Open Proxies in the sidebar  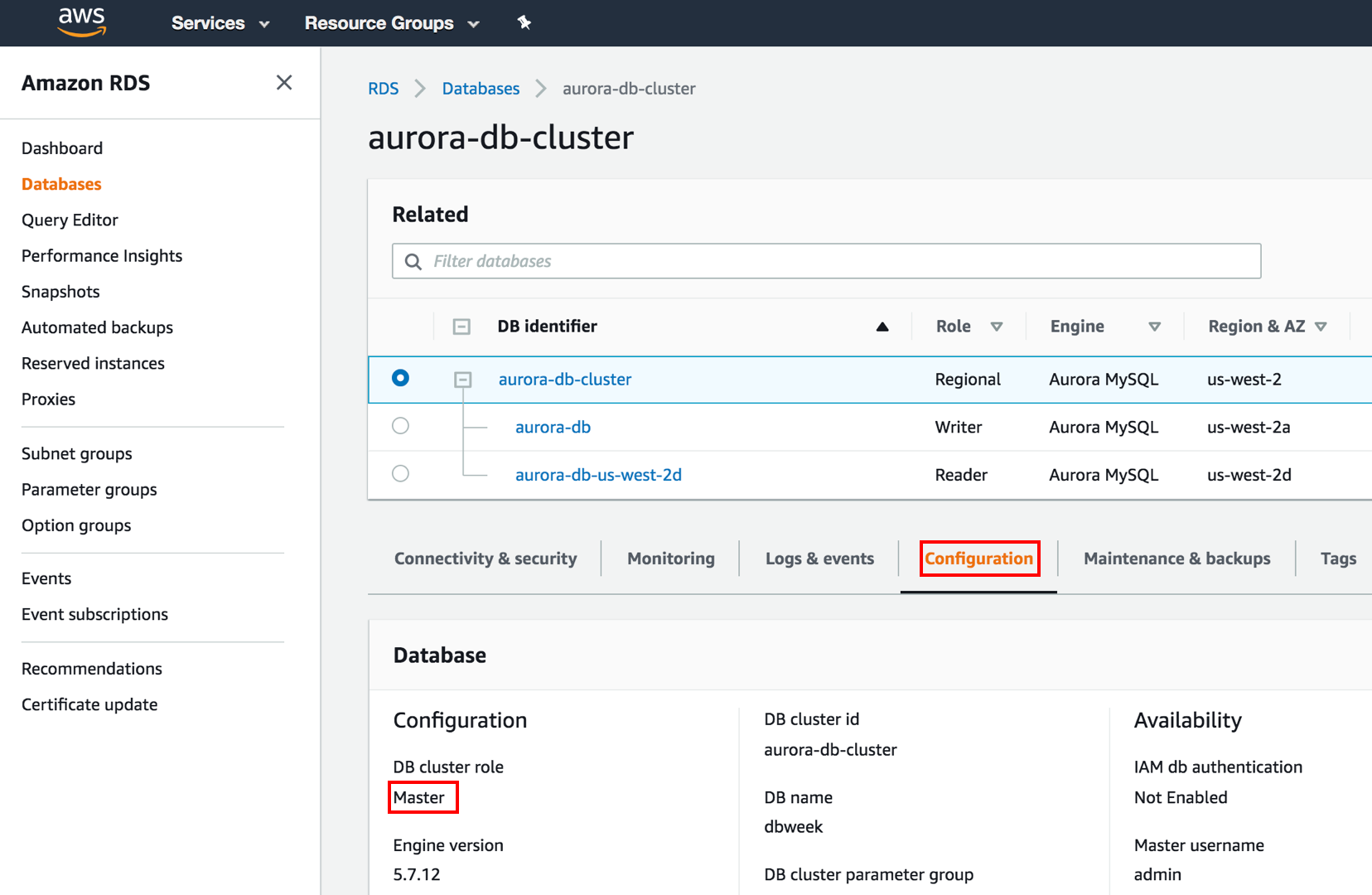click(x=48, y=399)
